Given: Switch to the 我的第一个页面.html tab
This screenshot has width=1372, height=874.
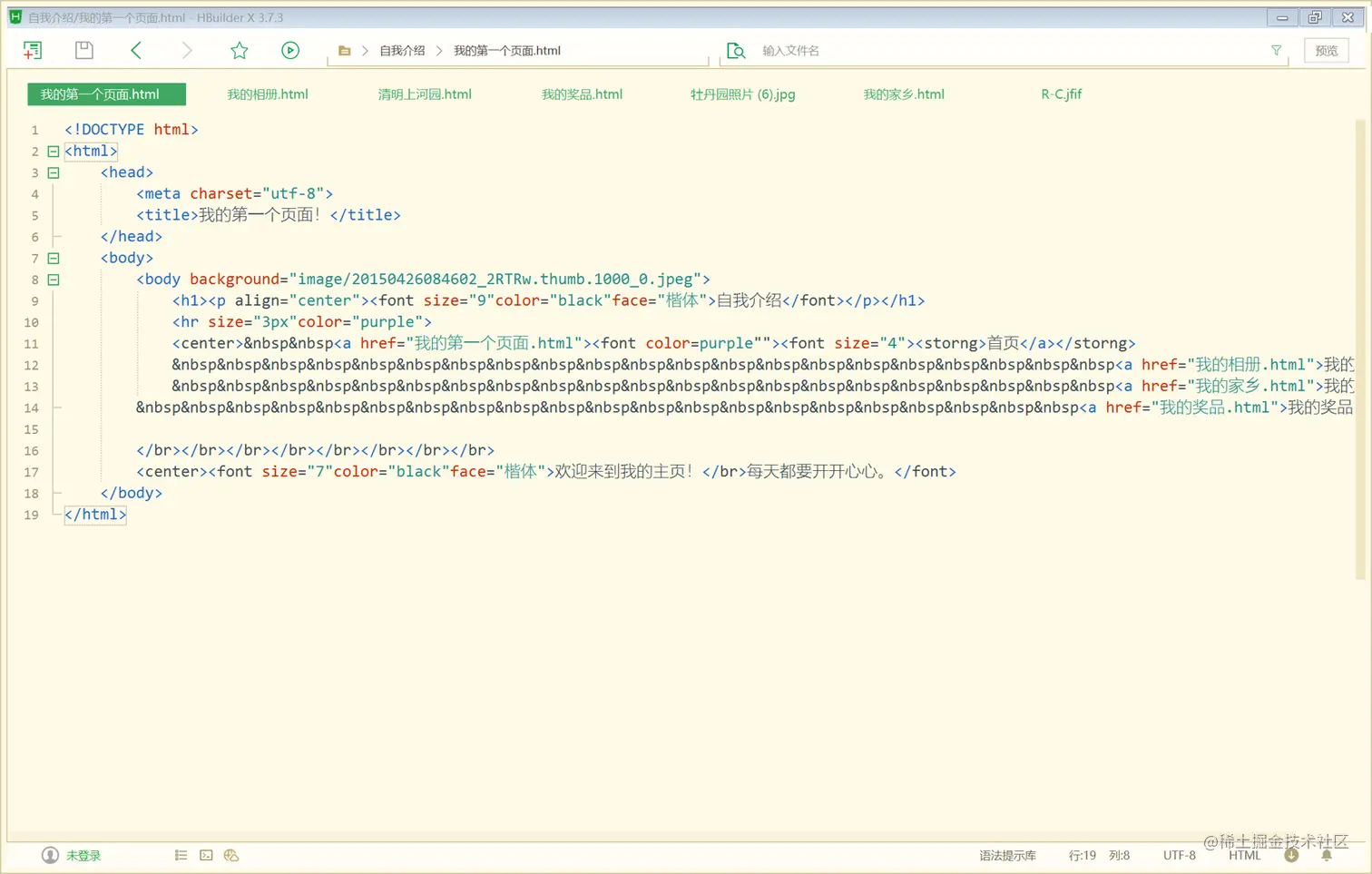Looking at the screenshot, I should 106,94.
